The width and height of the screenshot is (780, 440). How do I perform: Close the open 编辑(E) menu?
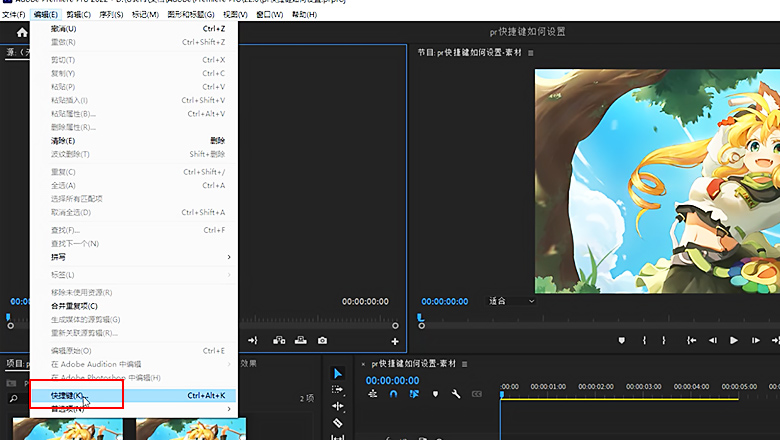tap(46, 14)
